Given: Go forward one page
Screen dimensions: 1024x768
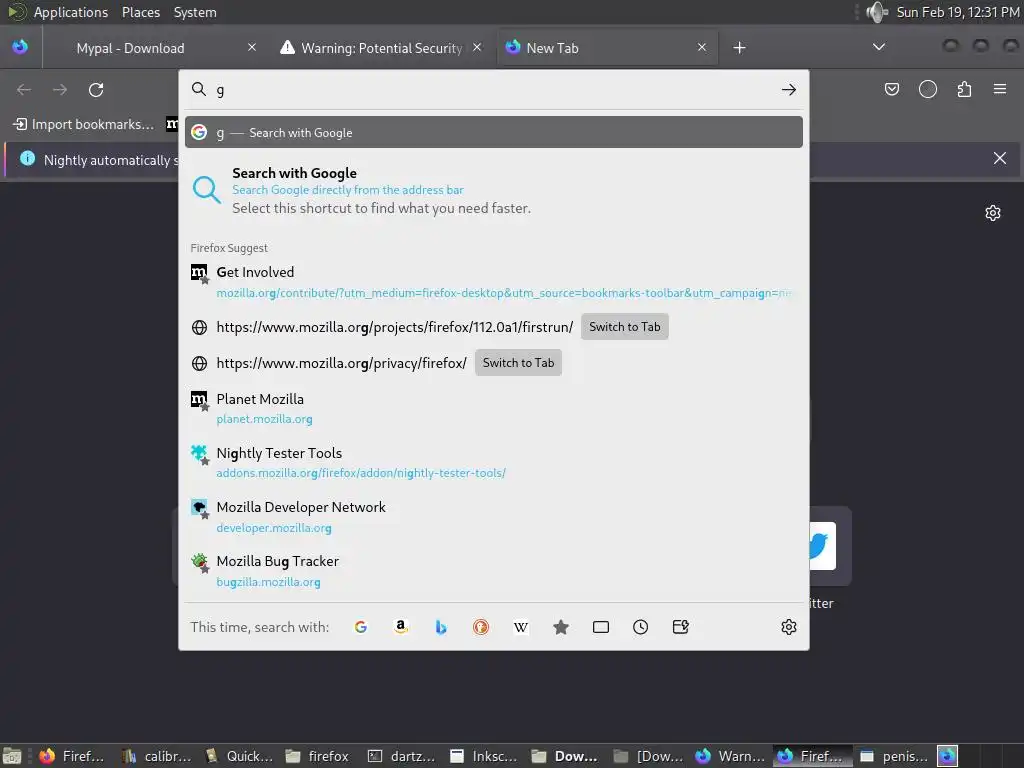Looking at the screenshot, I should [x=60, y=89].
